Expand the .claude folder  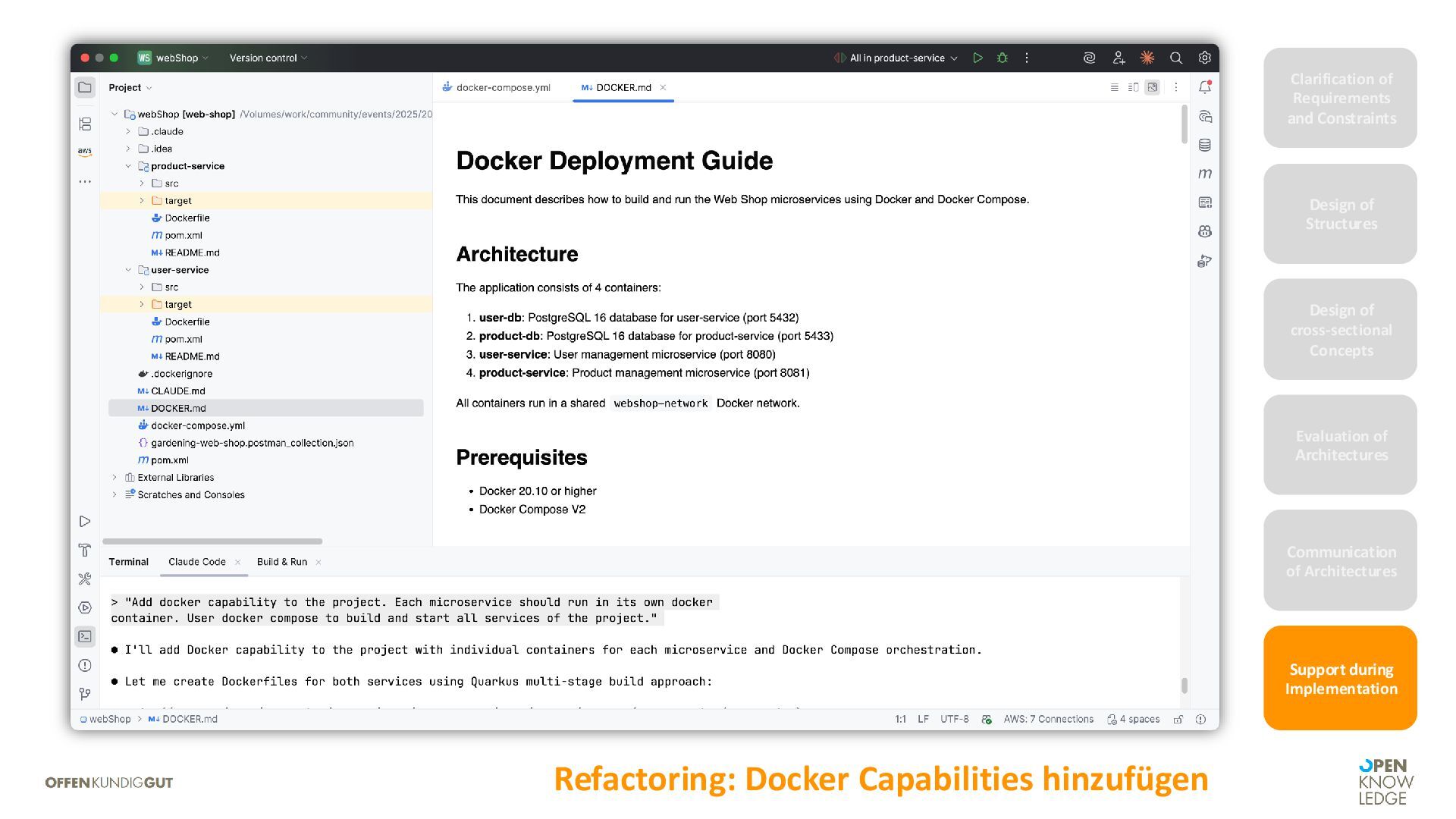coord(128,131)
